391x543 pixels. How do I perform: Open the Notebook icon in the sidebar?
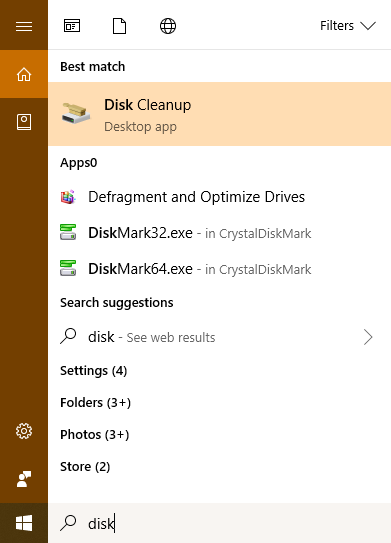24,122
